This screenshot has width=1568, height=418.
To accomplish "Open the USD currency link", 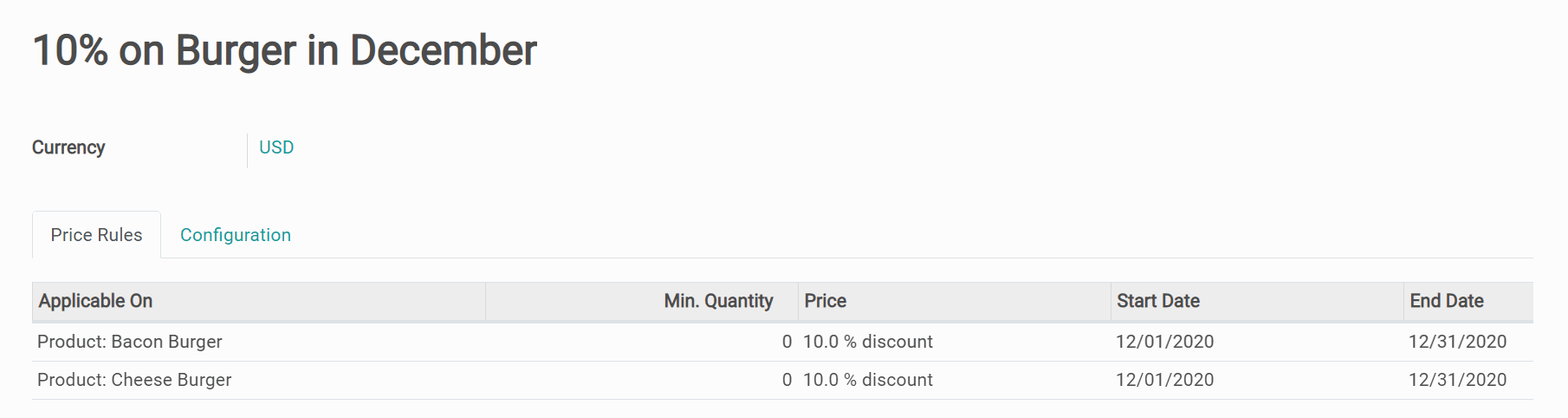I will coord(276,147).
